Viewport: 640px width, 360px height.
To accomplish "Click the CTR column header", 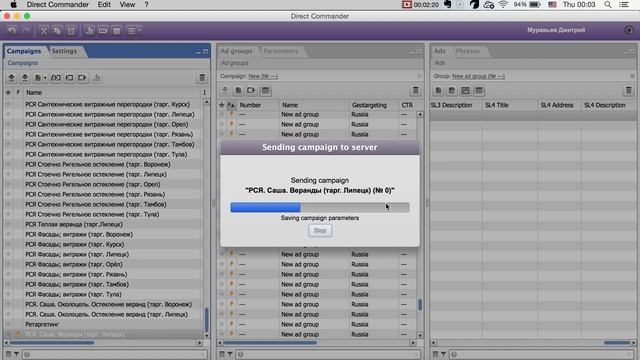I will 407,105.
